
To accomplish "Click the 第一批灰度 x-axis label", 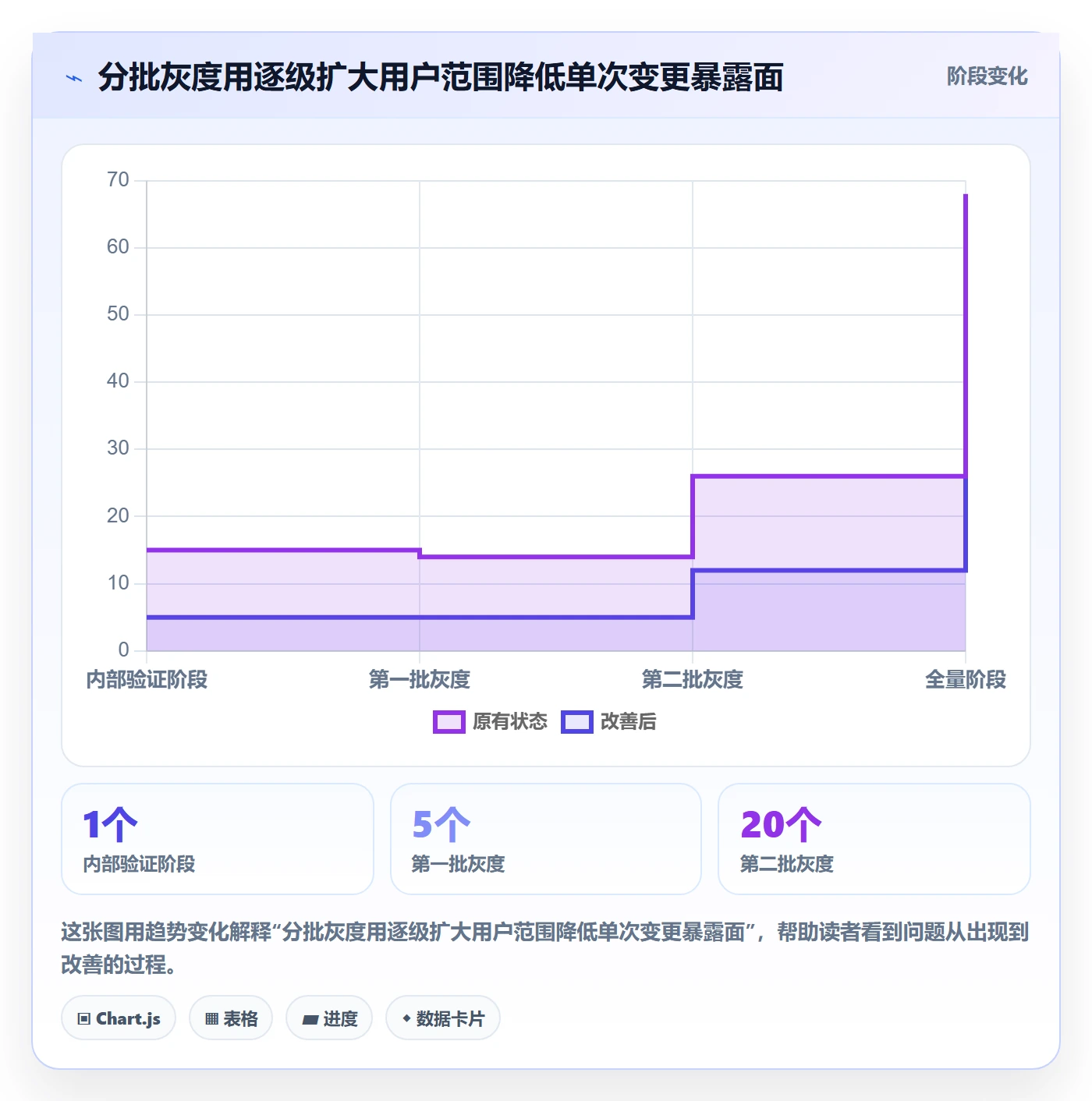I will coord(420,680).
